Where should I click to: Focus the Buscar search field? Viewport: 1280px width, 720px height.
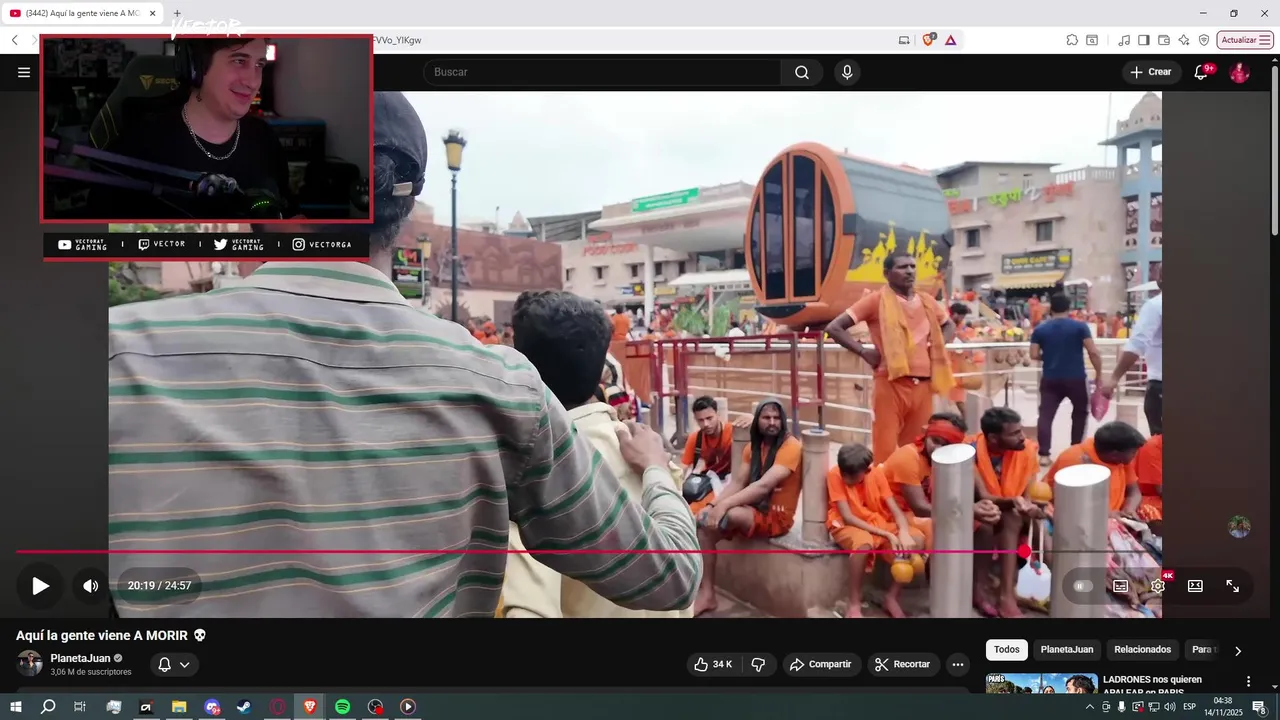pos(602,72)
